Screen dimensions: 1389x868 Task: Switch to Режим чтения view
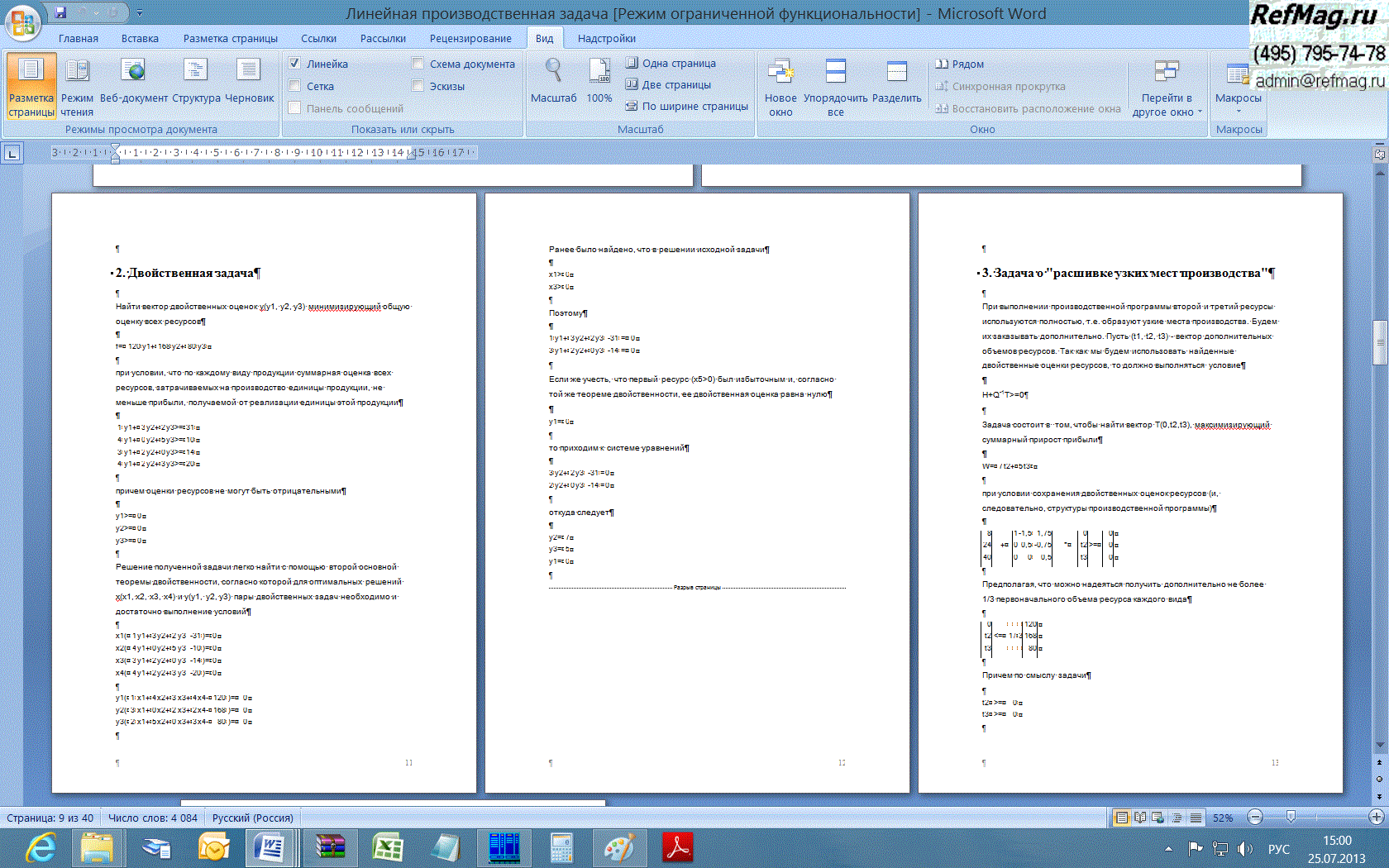pos(77,87)
